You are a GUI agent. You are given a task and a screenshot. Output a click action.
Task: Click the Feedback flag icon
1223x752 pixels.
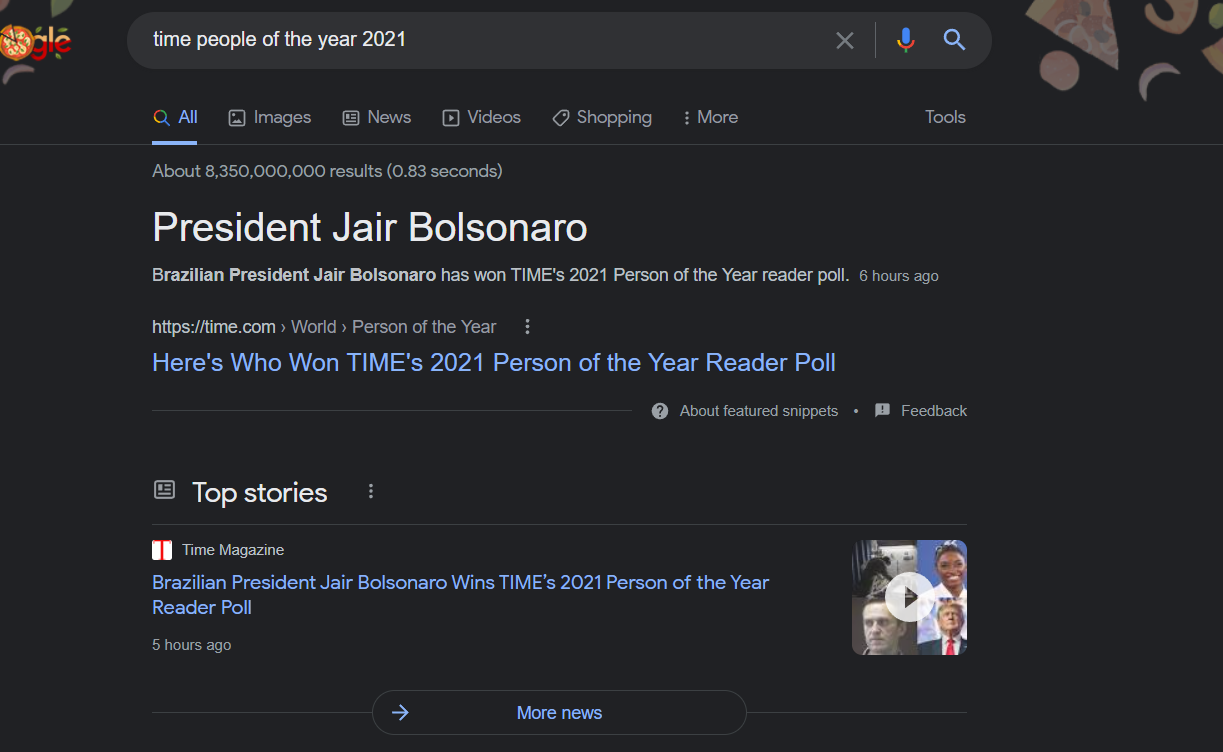point(882,411)
